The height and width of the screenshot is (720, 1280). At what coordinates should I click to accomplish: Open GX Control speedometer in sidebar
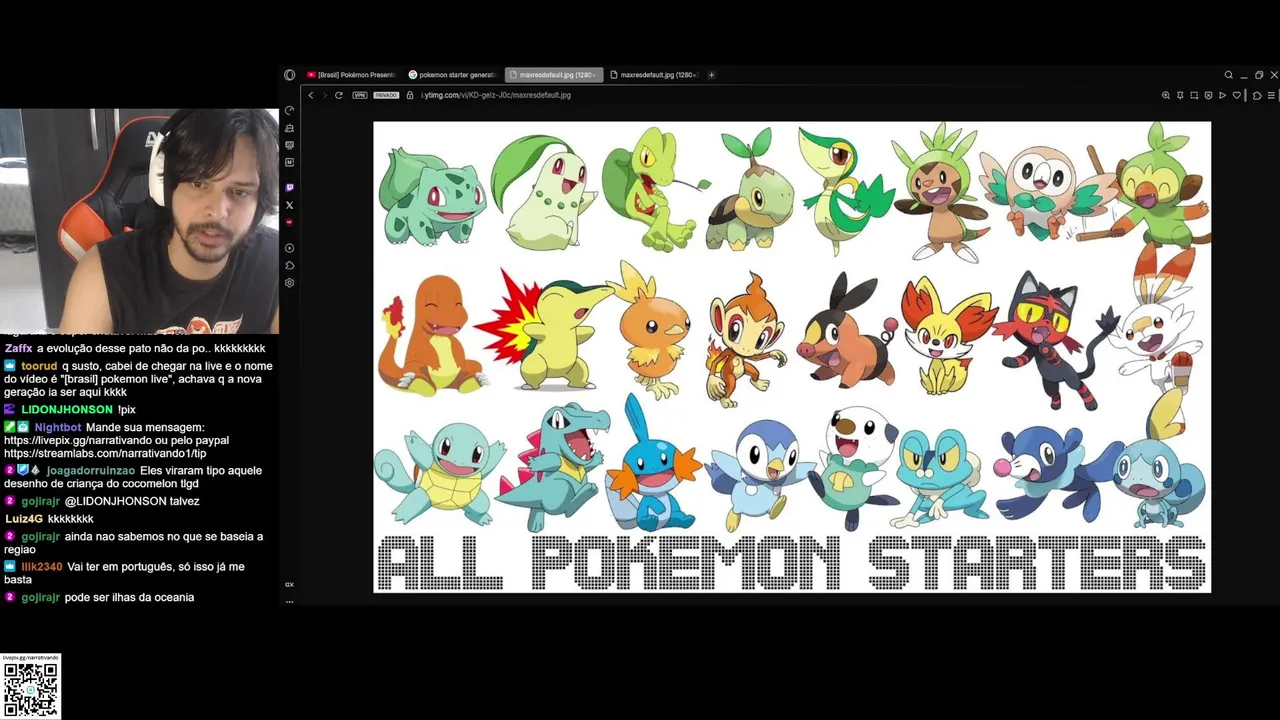click(x=289, y=111)
